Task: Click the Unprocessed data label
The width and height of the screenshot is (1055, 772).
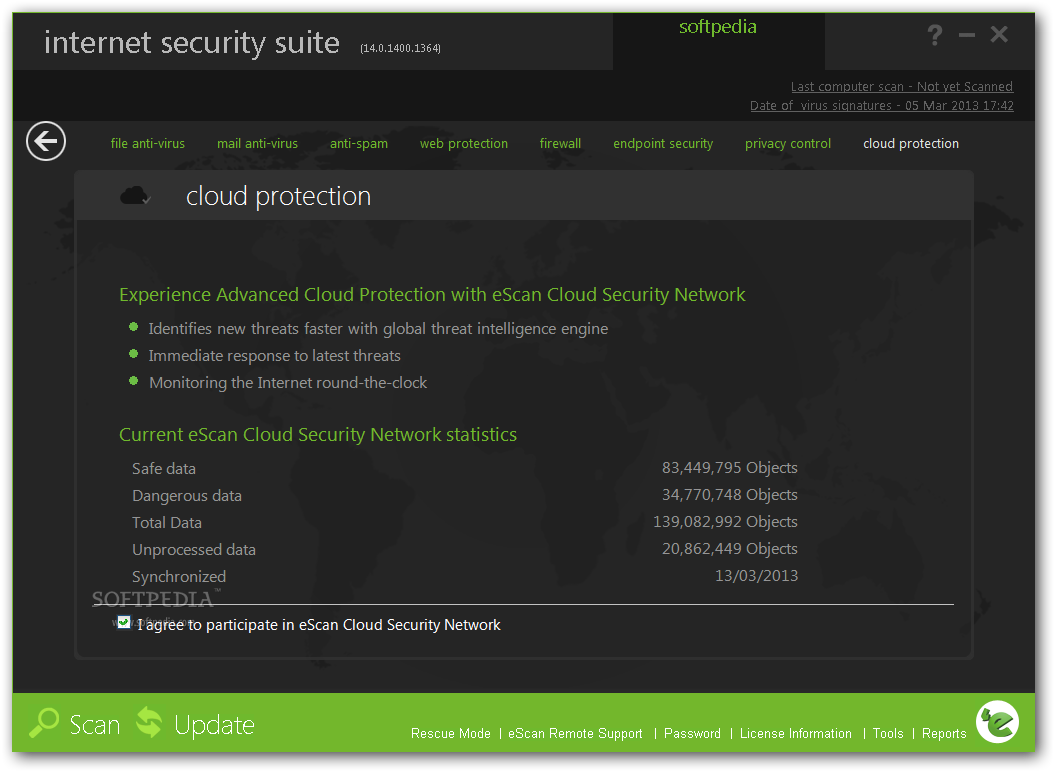Action: click(193, 549)
